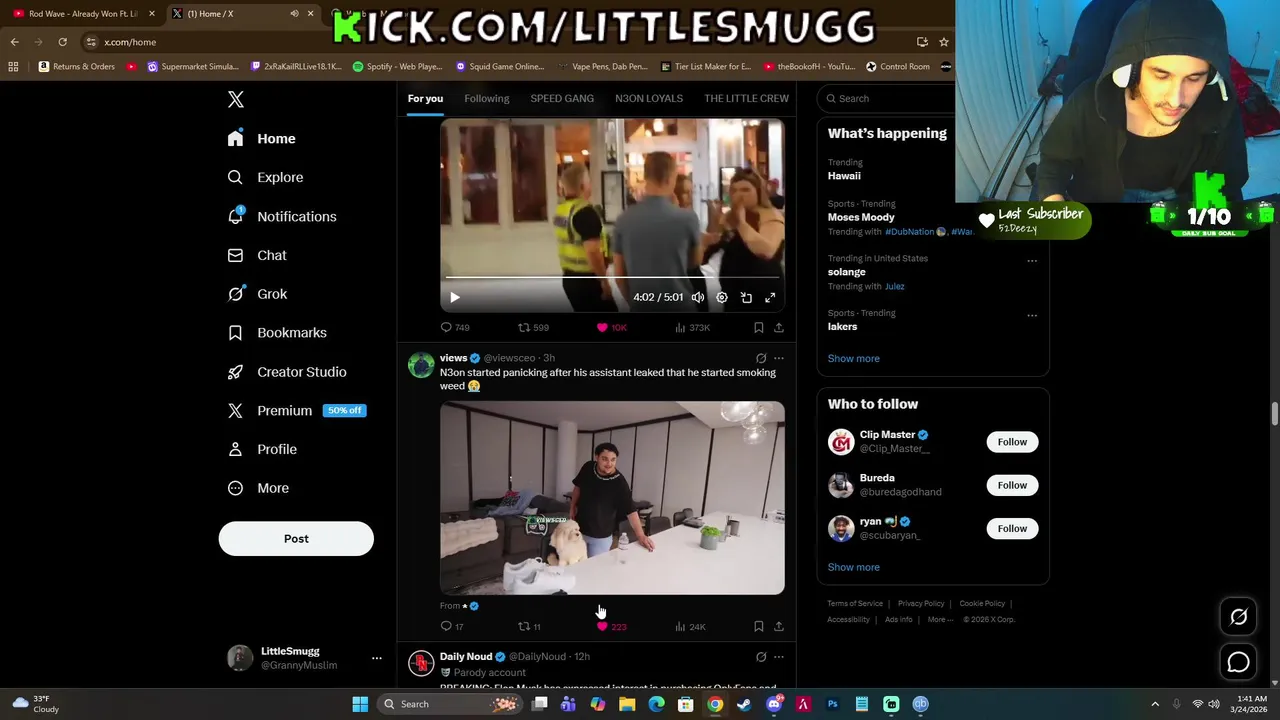Repost the views post with 11 reposts
The width and height of the screenshot is (1280, 720).
click(529, 626)
